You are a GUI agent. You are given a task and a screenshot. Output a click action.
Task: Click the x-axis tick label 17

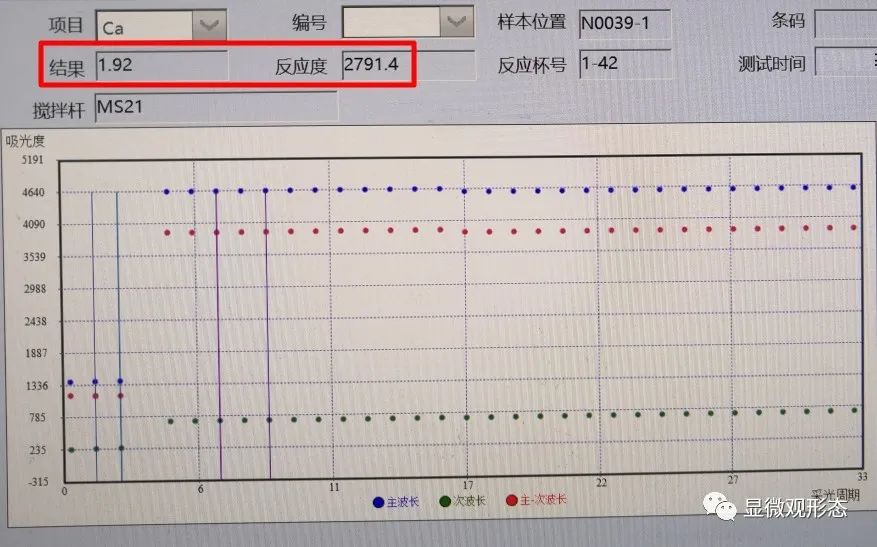(x=468, y=484)
